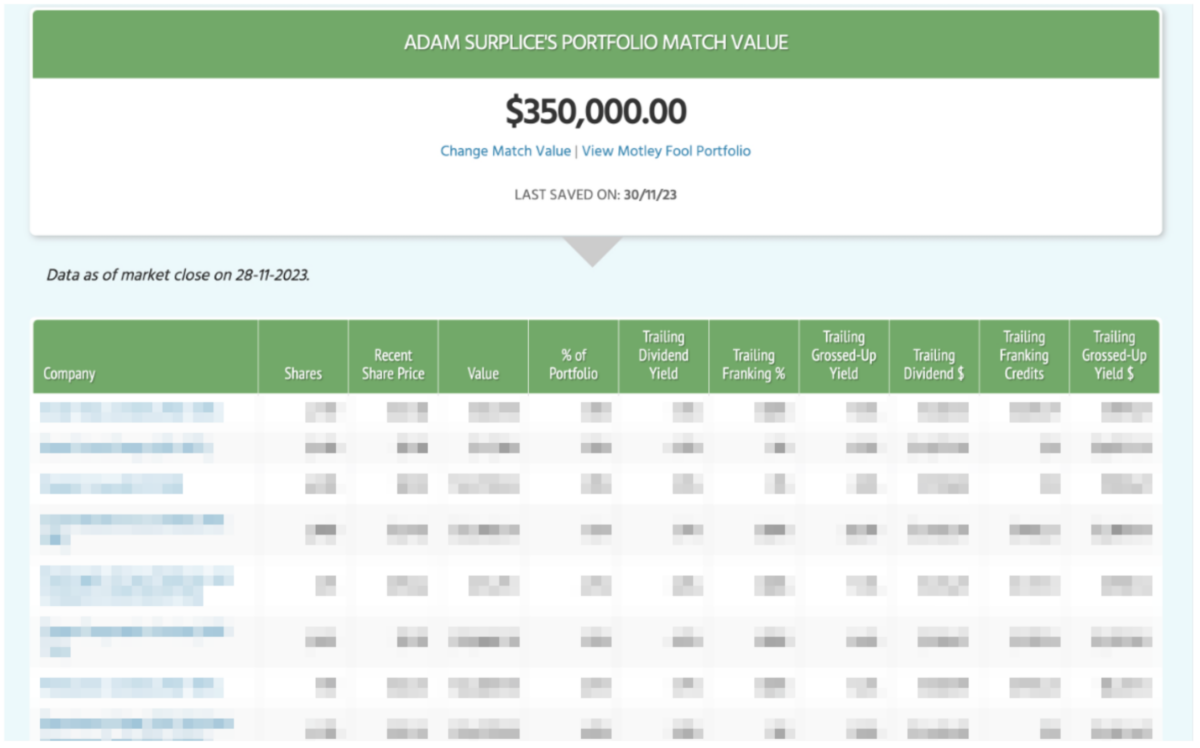Click the Trailing Dividend $ header
1200x748 pixels.
933,364
